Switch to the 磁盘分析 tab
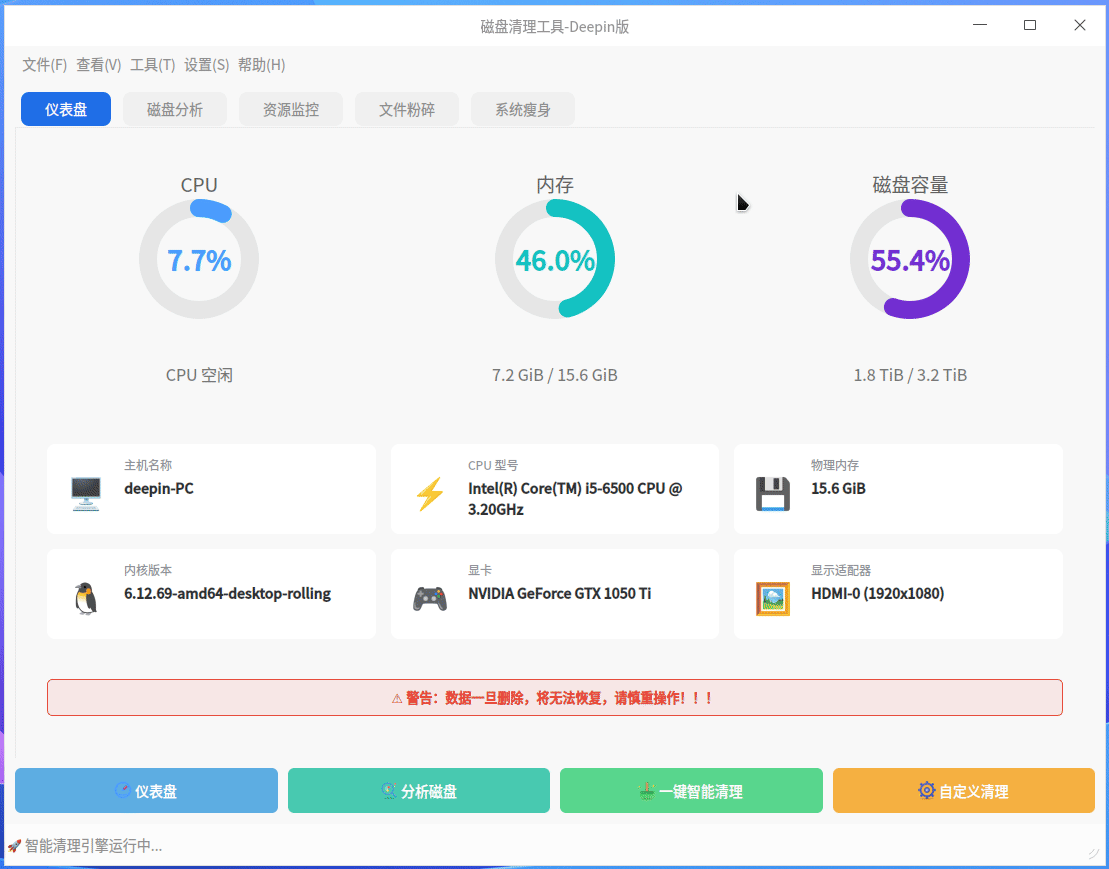1109x869 pixels. point(175,109)
